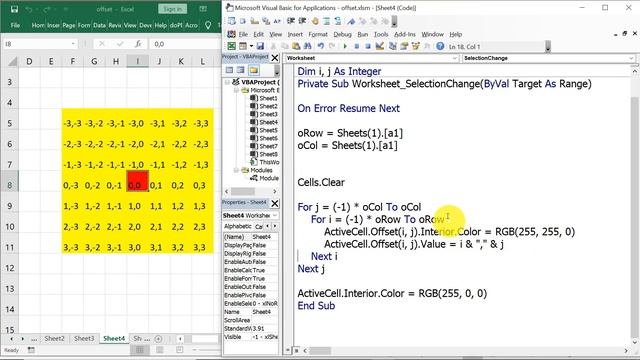Viewport: 640px width, 360px height.
Task: Click the Toggle Folders icon in Project Explorer
Action: [254, 70]
